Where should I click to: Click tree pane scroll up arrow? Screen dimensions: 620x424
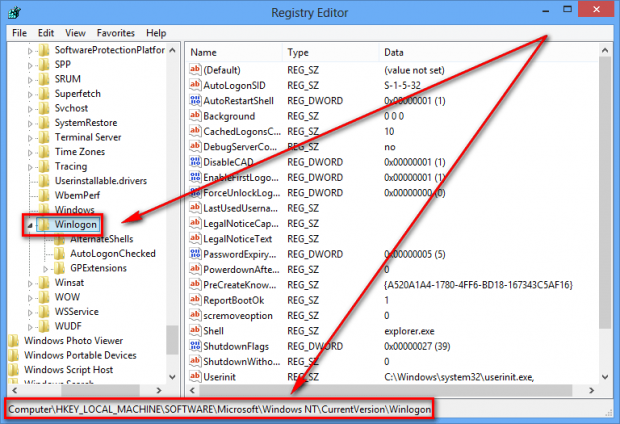172,50
